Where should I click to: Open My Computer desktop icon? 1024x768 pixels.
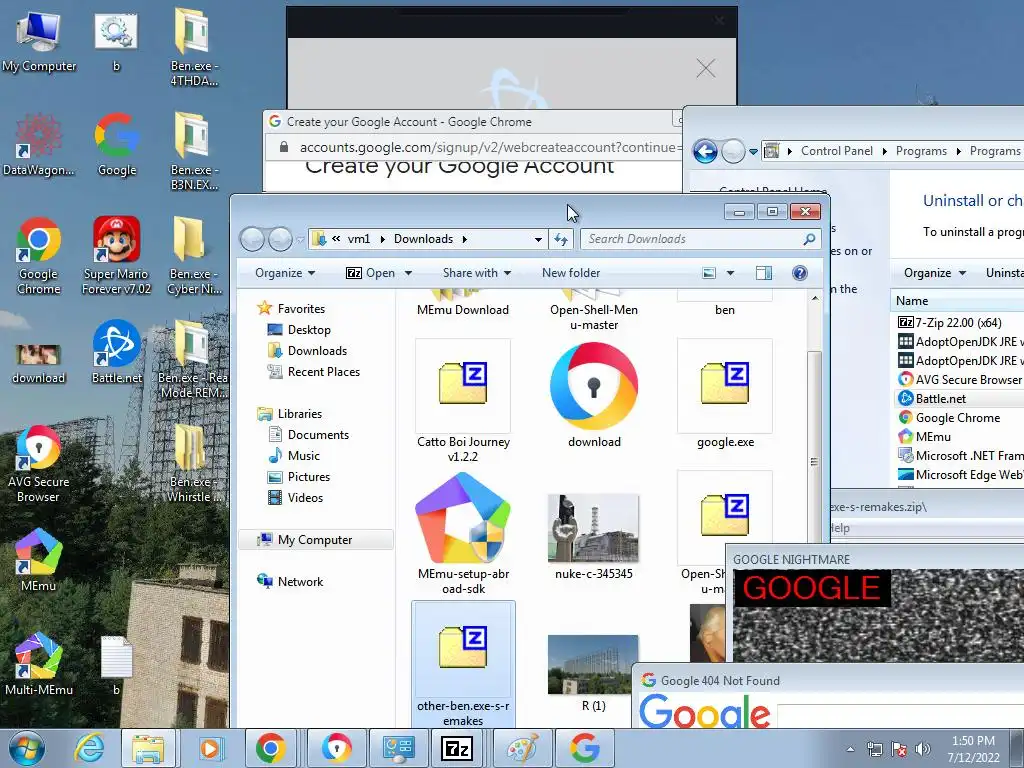pos(39,40)
